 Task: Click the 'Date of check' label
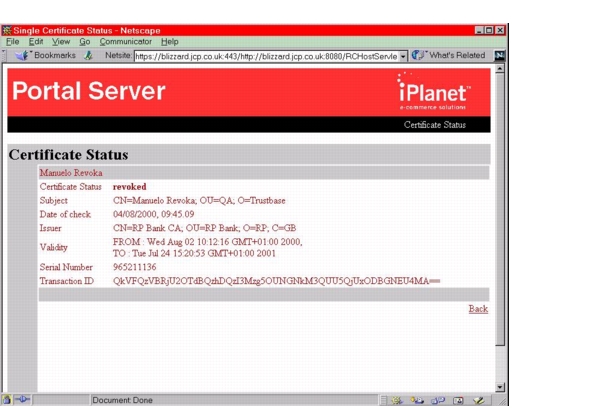[65, 214]
